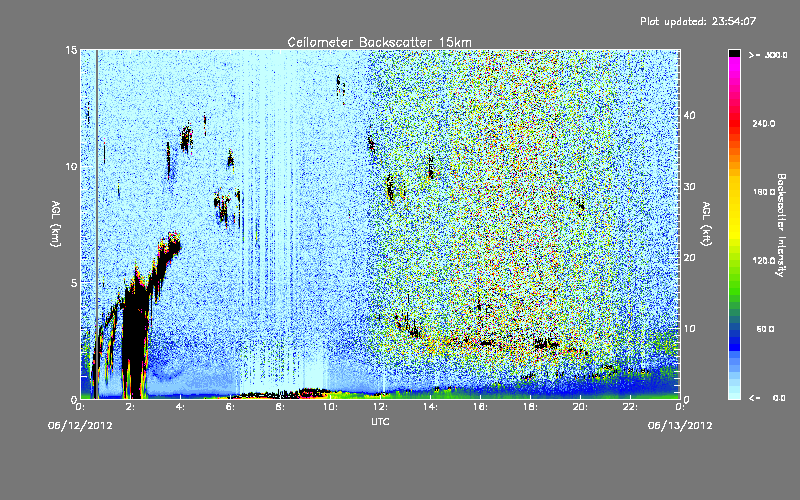Click the 30 kft tick label
Screen dimensions: 800x500
pyautogui.click(x=689, y=187)
